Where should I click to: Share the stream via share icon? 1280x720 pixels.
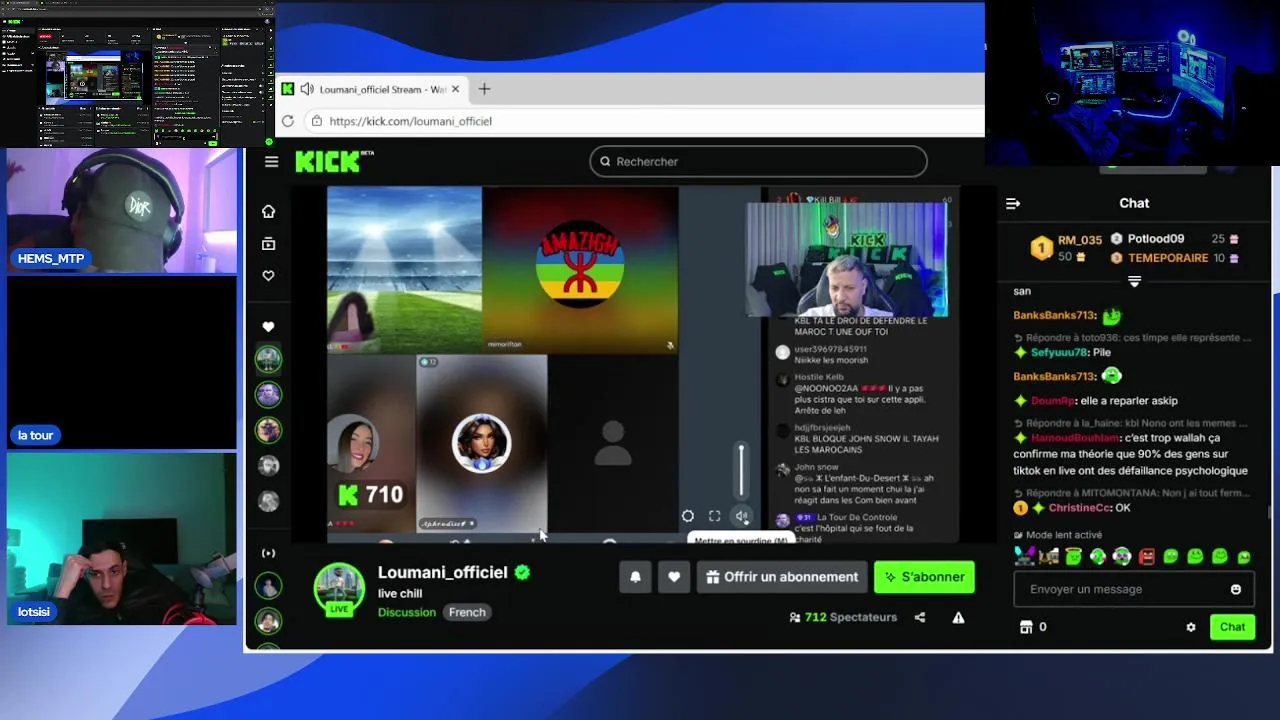pyautogui.click(x=920, y=618)
